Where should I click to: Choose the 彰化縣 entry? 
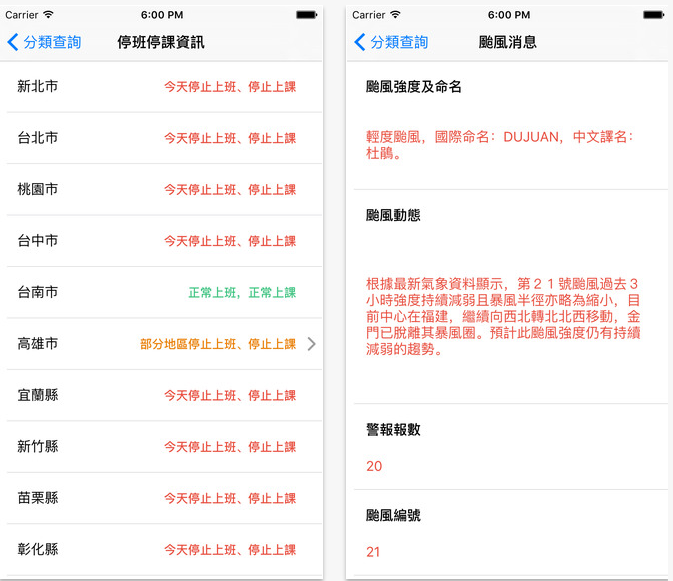pos(162,549)
